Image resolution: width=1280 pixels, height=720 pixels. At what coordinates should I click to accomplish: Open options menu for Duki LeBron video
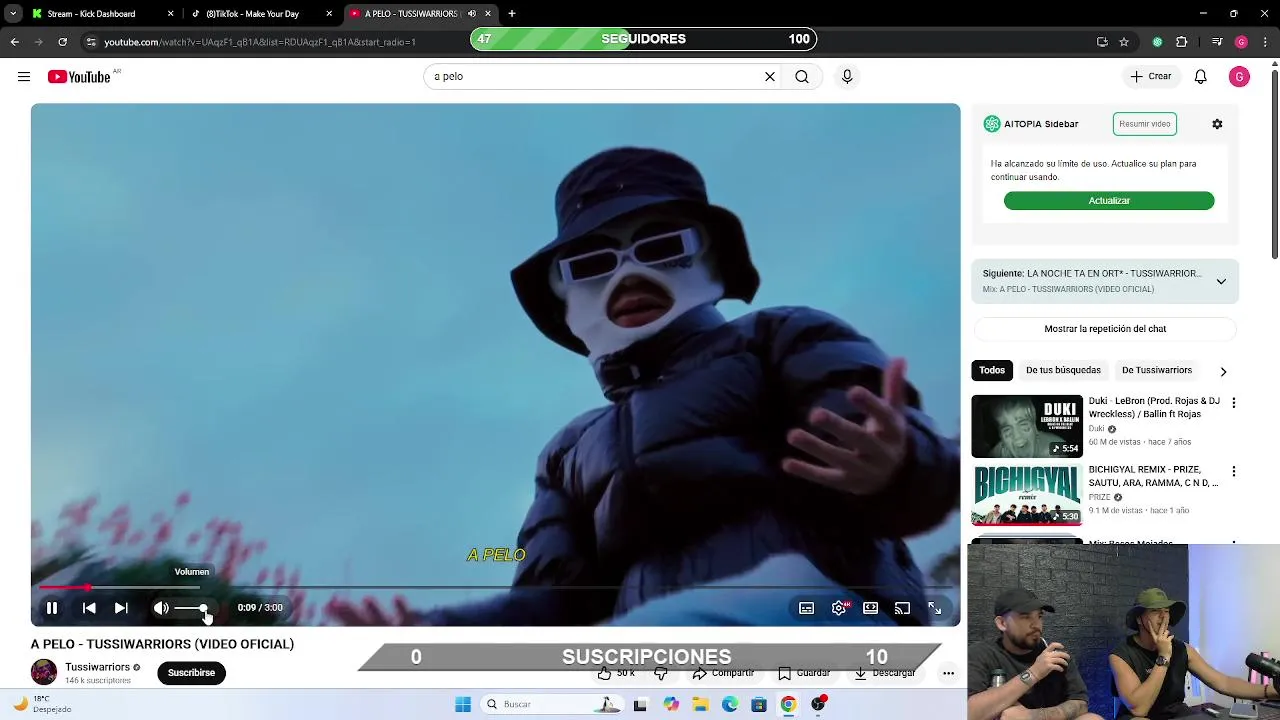pos(1233,403)
